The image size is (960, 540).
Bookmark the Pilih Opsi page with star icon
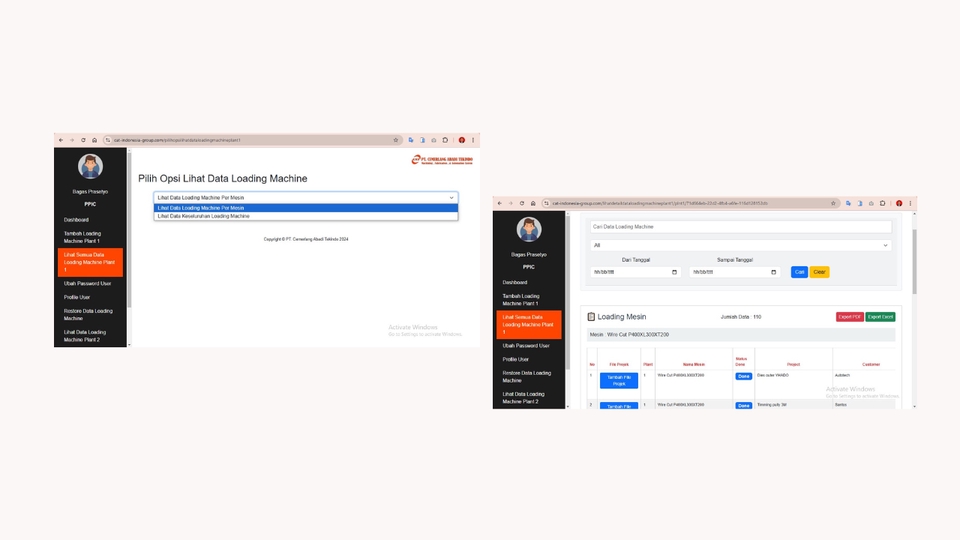(396, 140)
